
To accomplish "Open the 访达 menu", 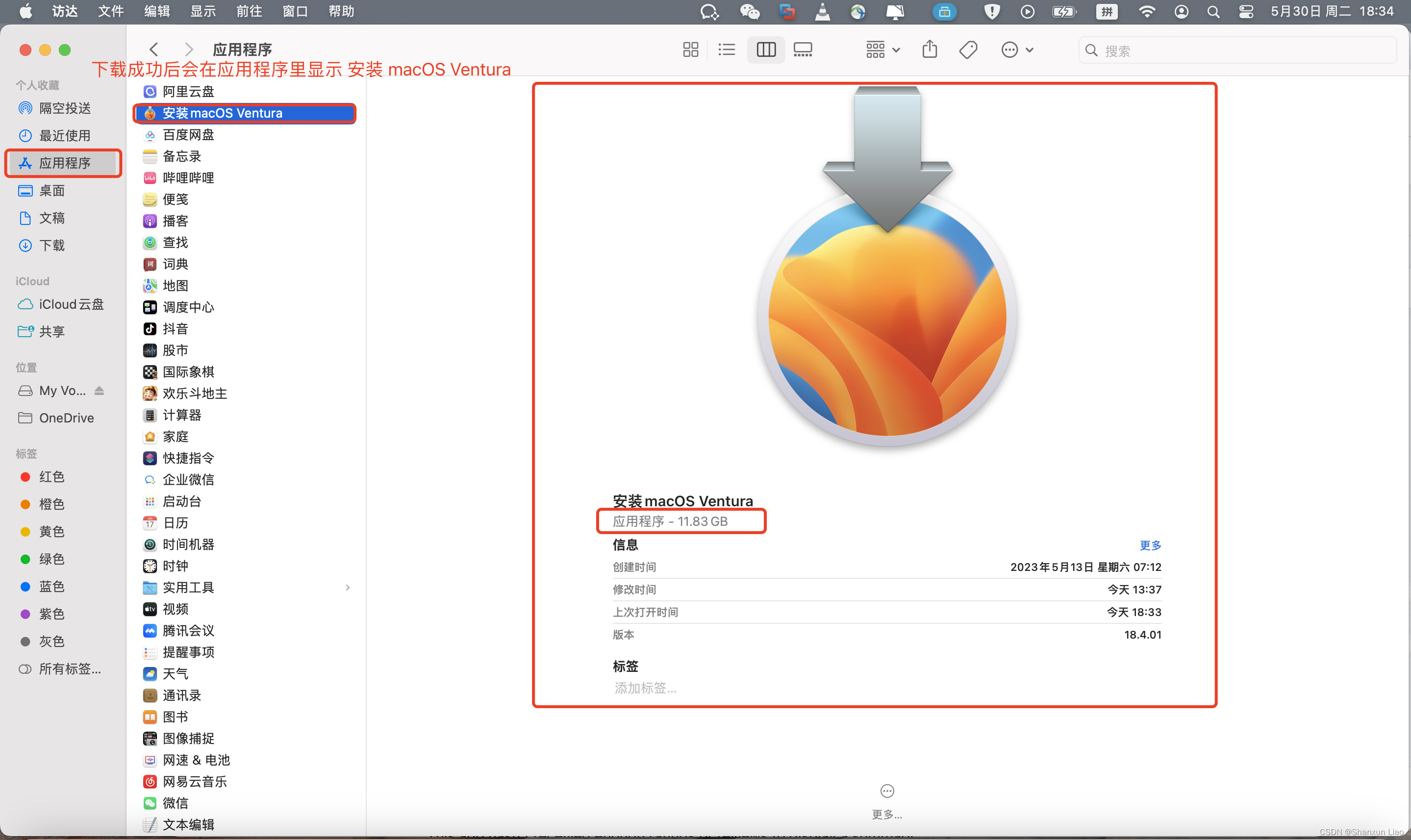I will click(x=65, y=11).
